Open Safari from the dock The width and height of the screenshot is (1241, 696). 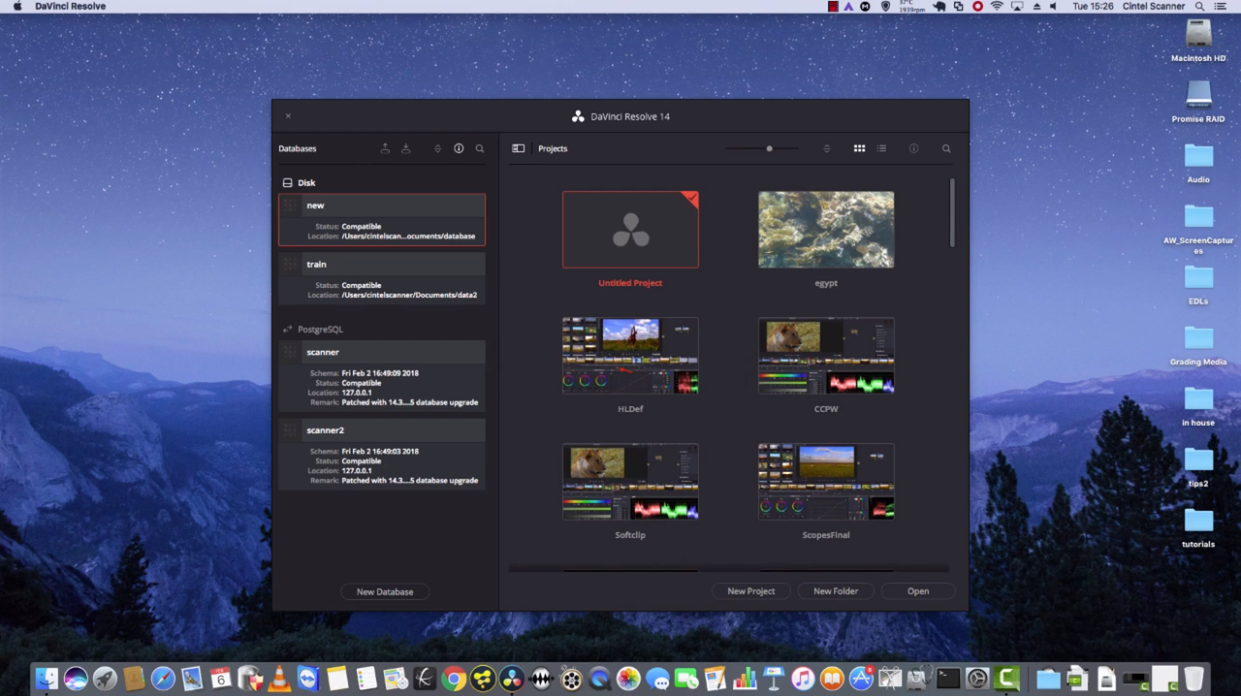click(163, 679)
